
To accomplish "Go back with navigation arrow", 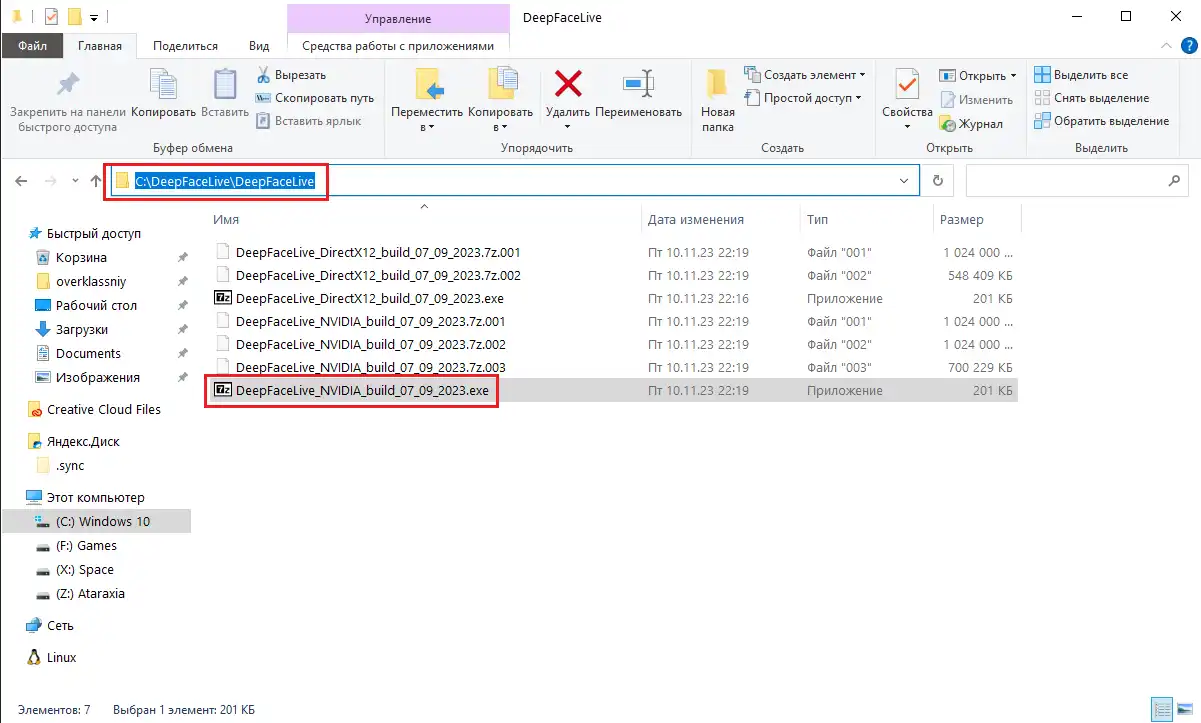I will [22, 181].
